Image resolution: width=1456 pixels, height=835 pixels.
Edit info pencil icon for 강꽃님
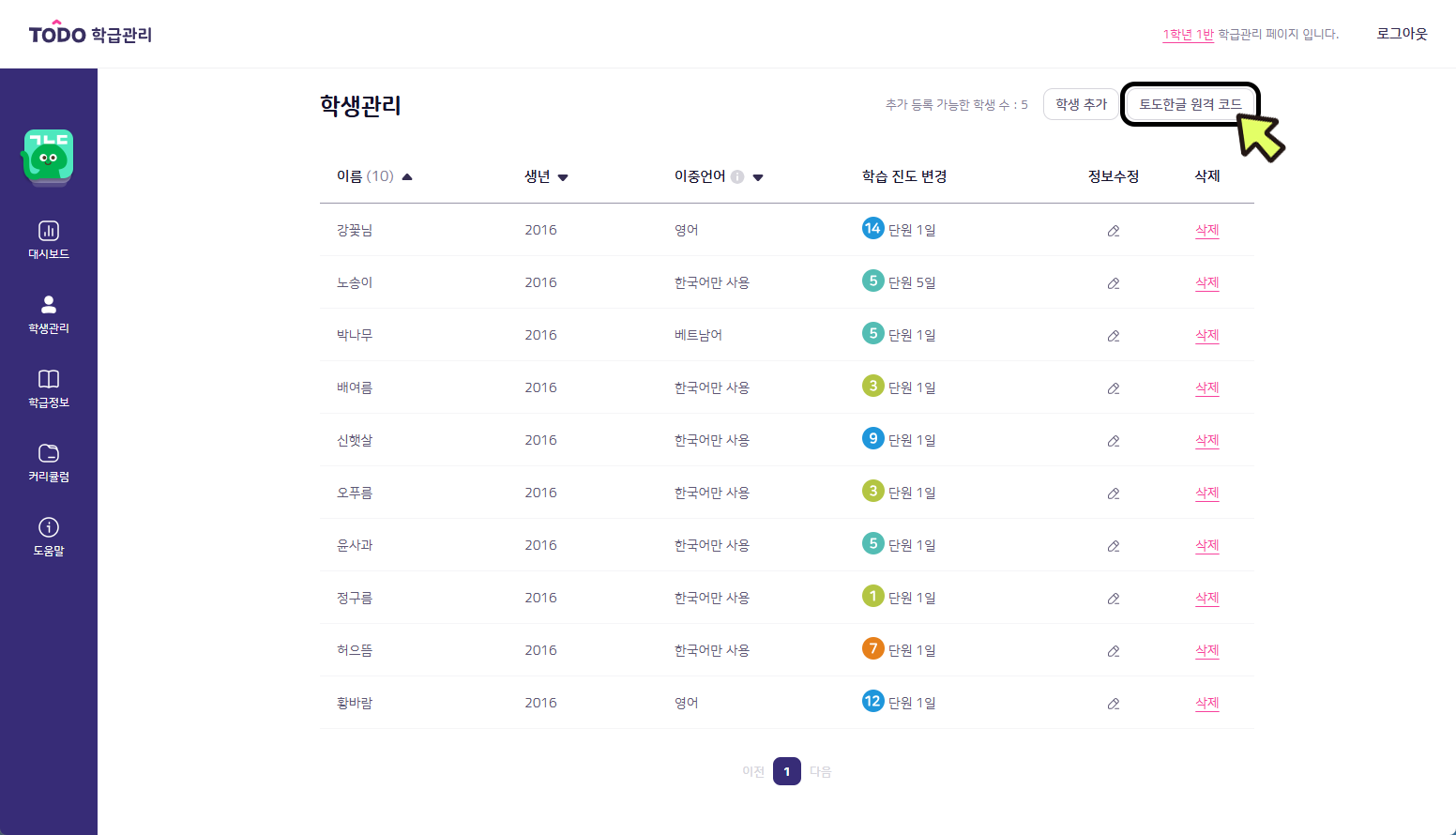[1114, 231]
